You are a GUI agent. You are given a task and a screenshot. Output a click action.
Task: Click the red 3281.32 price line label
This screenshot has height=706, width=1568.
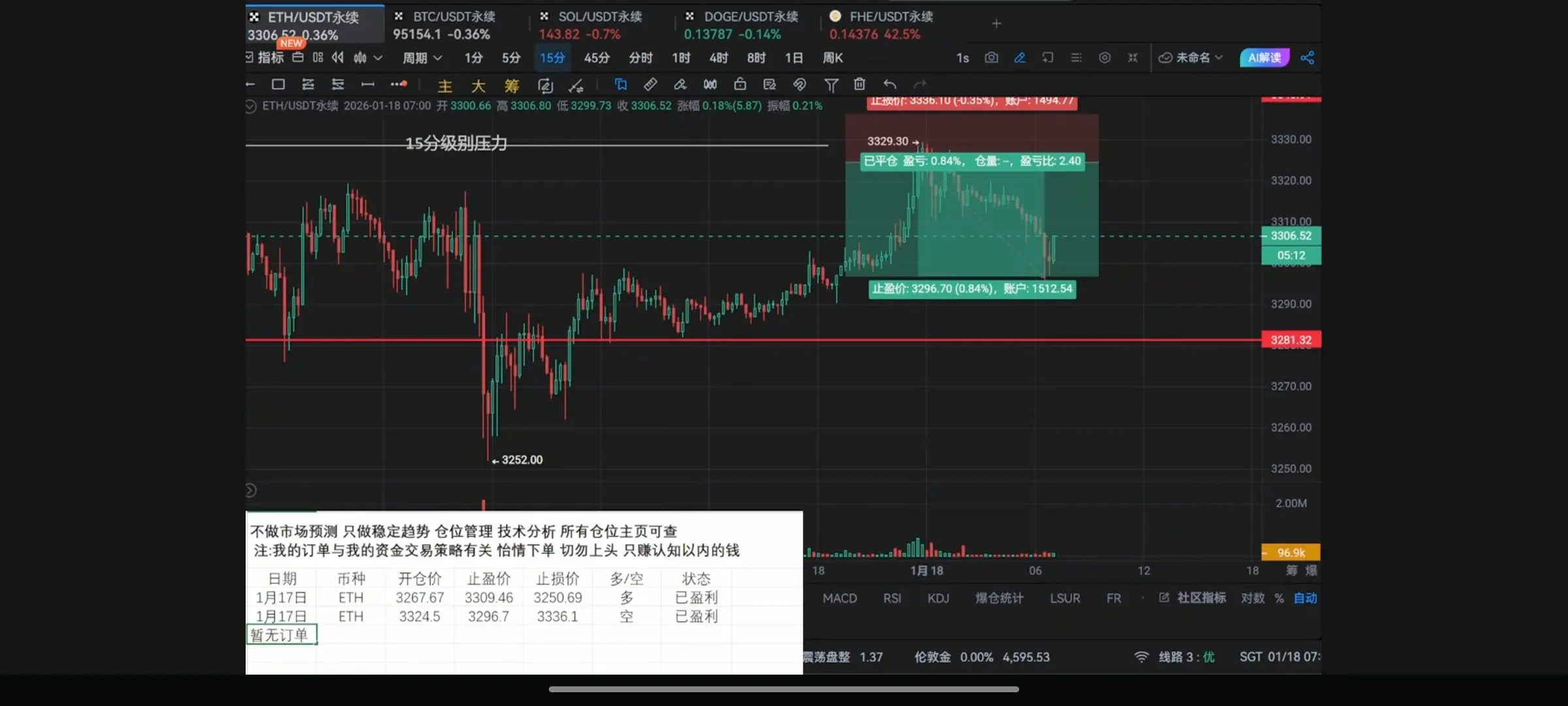click(x=1290, y=340)
